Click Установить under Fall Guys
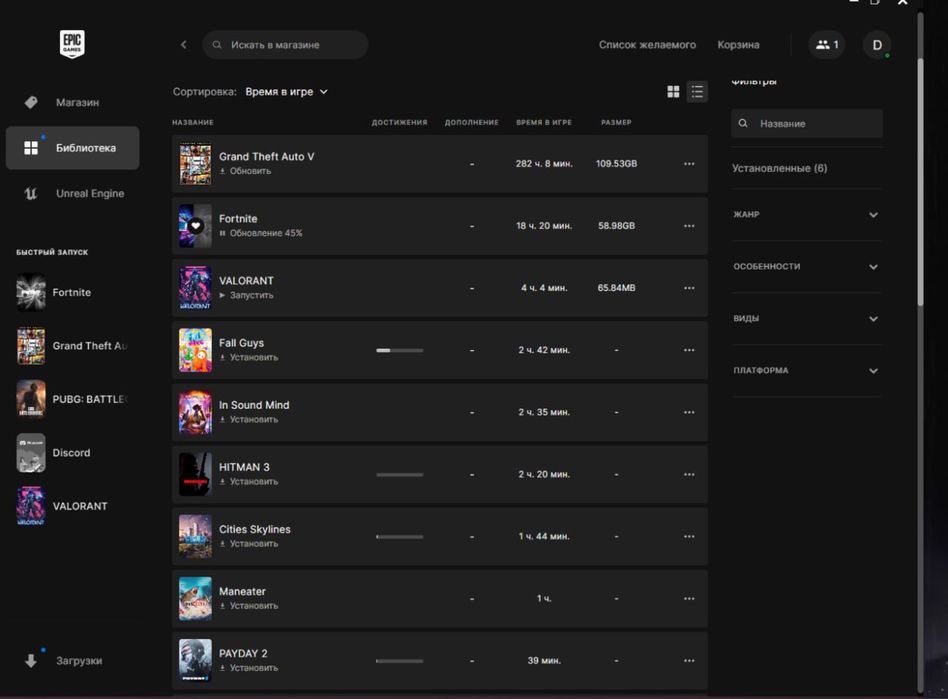This screenshot has height=699, width=948. (248, 357)
